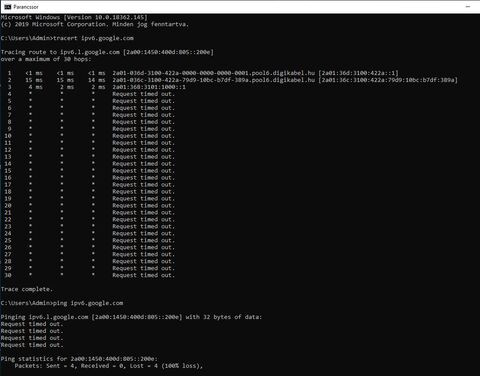Click the 4 ms value in hop 3

click(x=35, y=87)
